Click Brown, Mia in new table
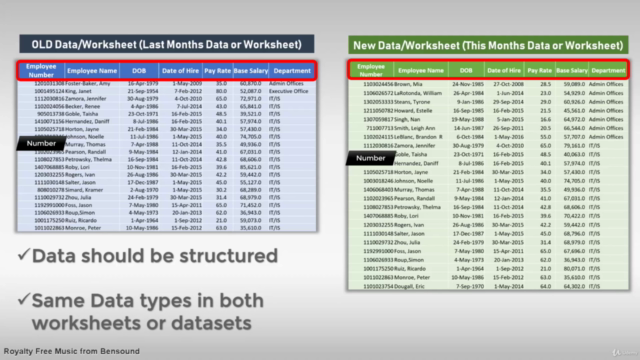640x360 pixels. (408, 84)
